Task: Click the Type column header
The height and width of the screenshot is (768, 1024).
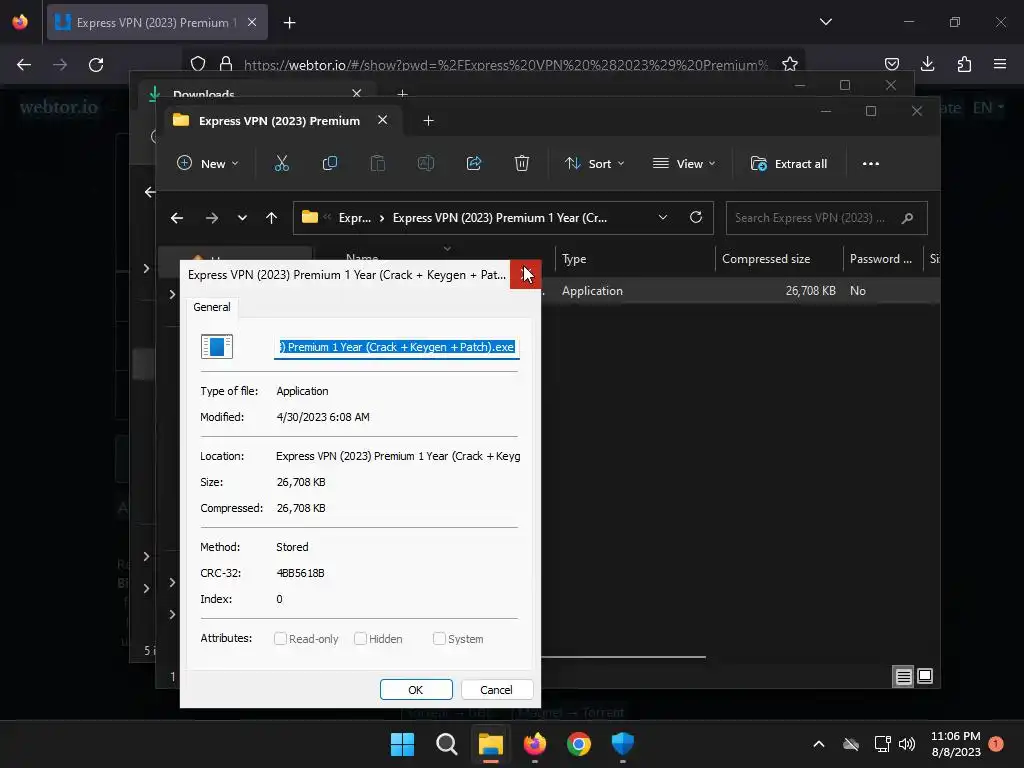Action: click(x=574, y=259)
